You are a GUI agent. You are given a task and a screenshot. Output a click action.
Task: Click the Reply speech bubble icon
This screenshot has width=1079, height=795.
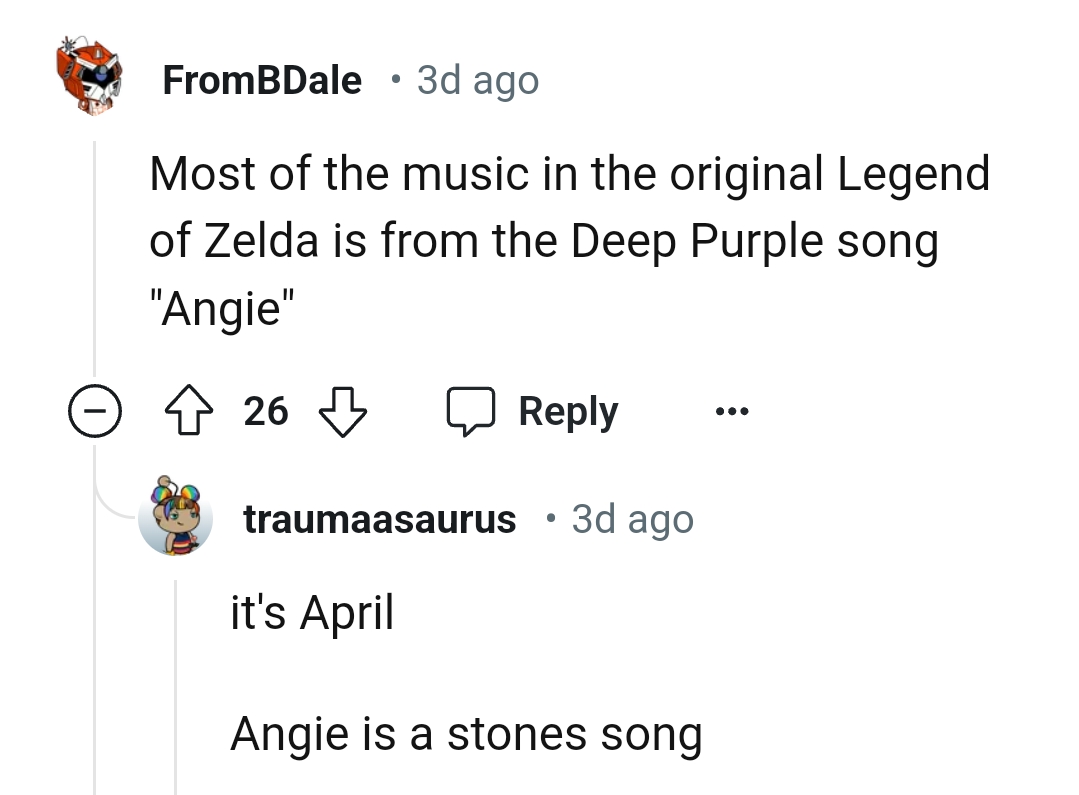(x=471, y=410)
